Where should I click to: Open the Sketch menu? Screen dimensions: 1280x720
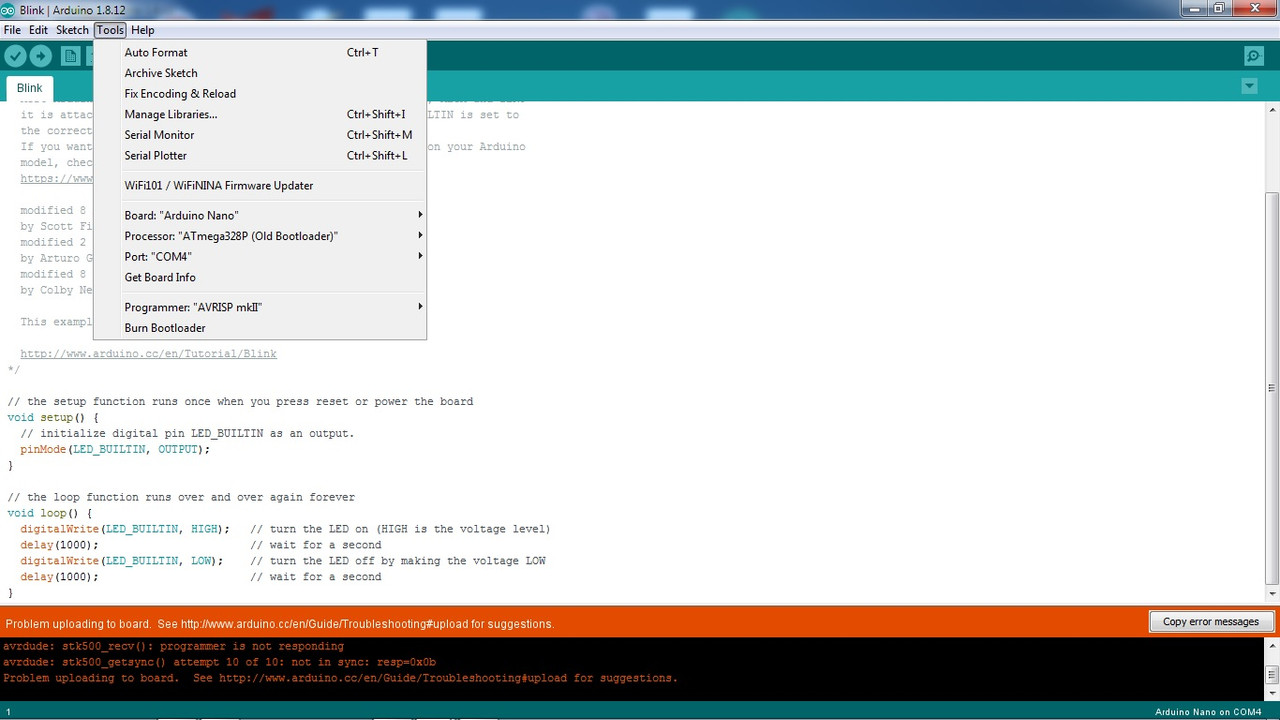click(72, 30)
